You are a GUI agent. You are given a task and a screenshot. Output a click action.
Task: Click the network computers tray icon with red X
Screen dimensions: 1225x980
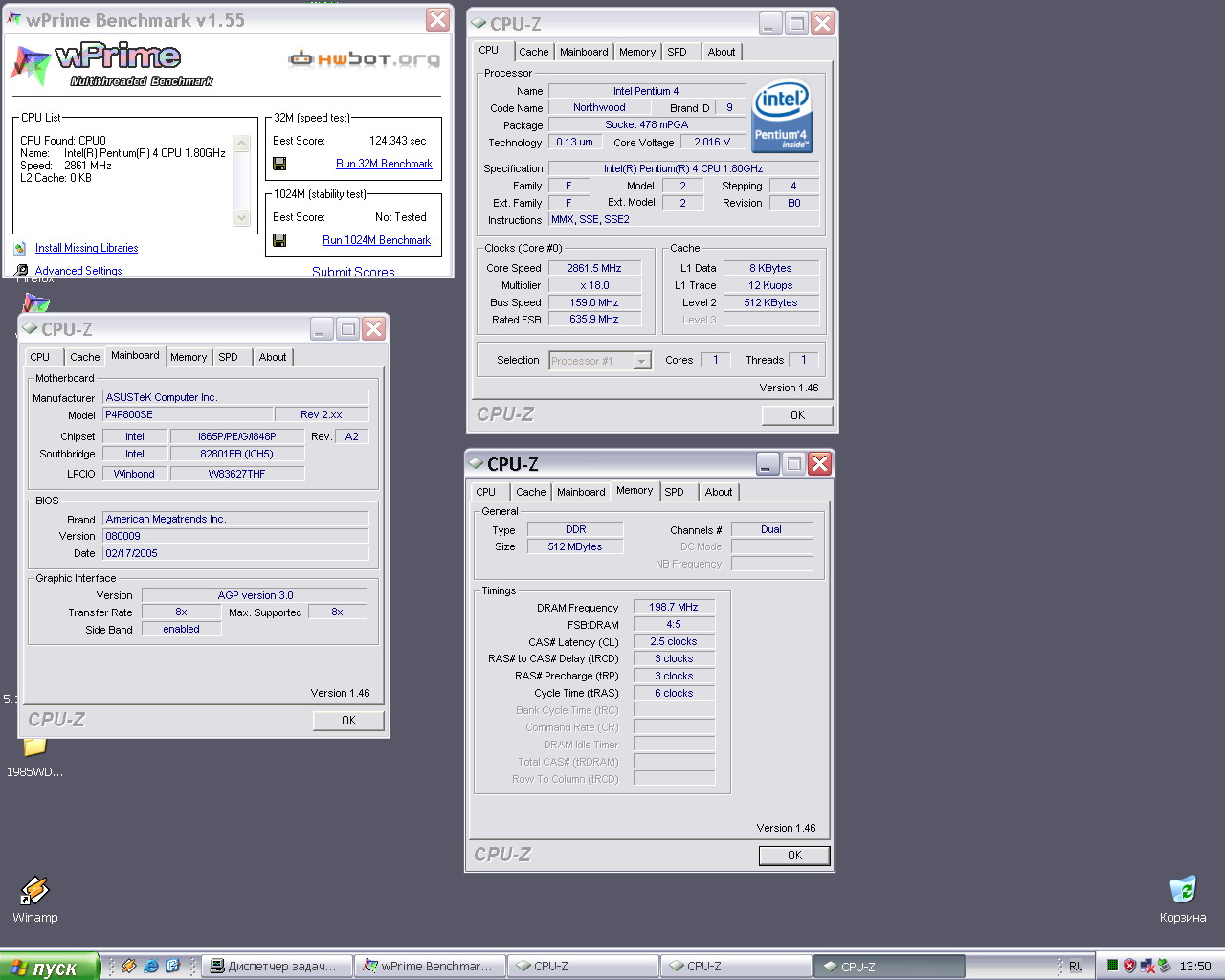(x=1147, y=966)
